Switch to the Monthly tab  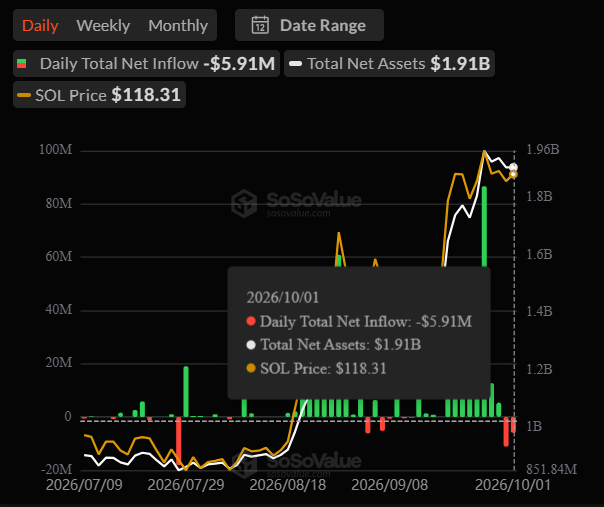178,26
